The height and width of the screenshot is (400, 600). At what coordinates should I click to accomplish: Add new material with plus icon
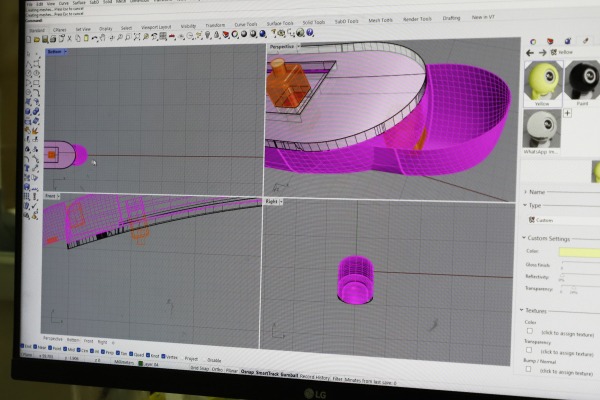pos(568,113)
